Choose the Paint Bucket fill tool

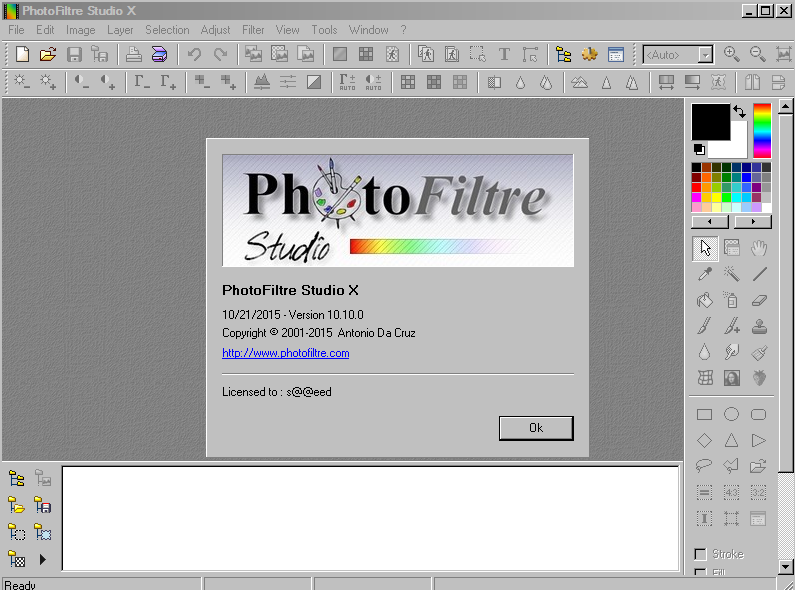tap(704, 300)
